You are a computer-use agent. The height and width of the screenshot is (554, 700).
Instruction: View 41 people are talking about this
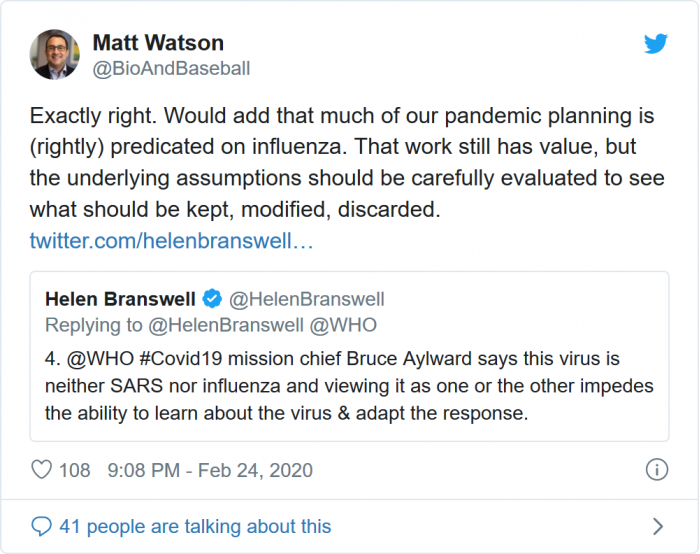(x=195, y=526)
